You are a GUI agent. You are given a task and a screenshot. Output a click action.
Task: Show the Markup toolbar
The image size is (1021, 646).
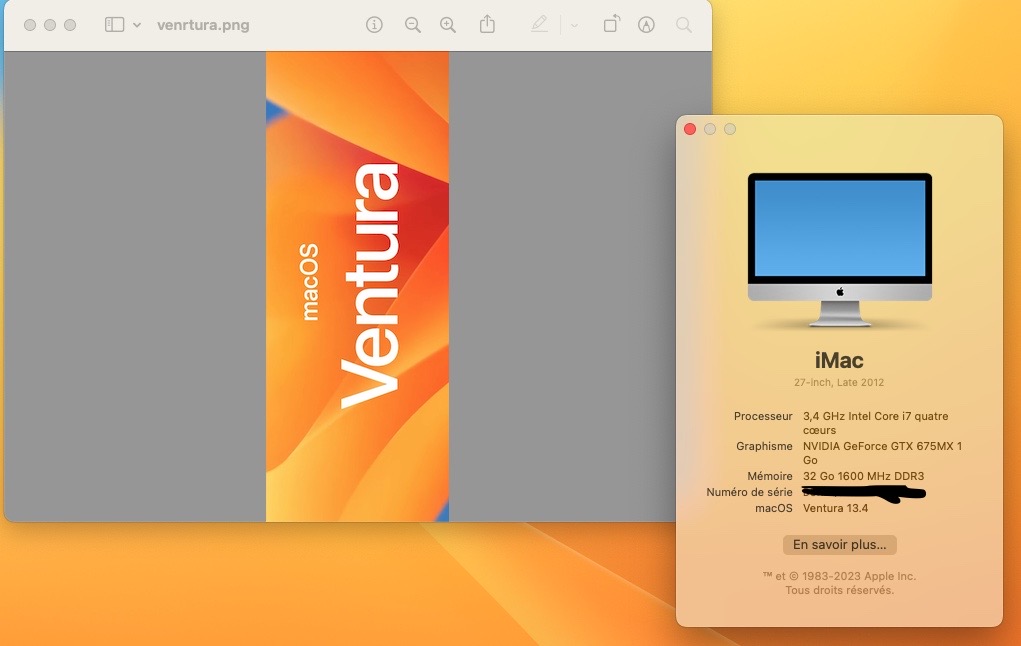tap(646, 25)
